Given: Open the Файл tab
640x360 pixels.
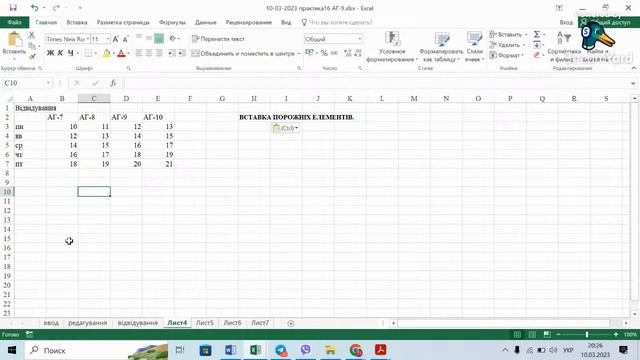Looking at the screenshot, I should point(14,22).
